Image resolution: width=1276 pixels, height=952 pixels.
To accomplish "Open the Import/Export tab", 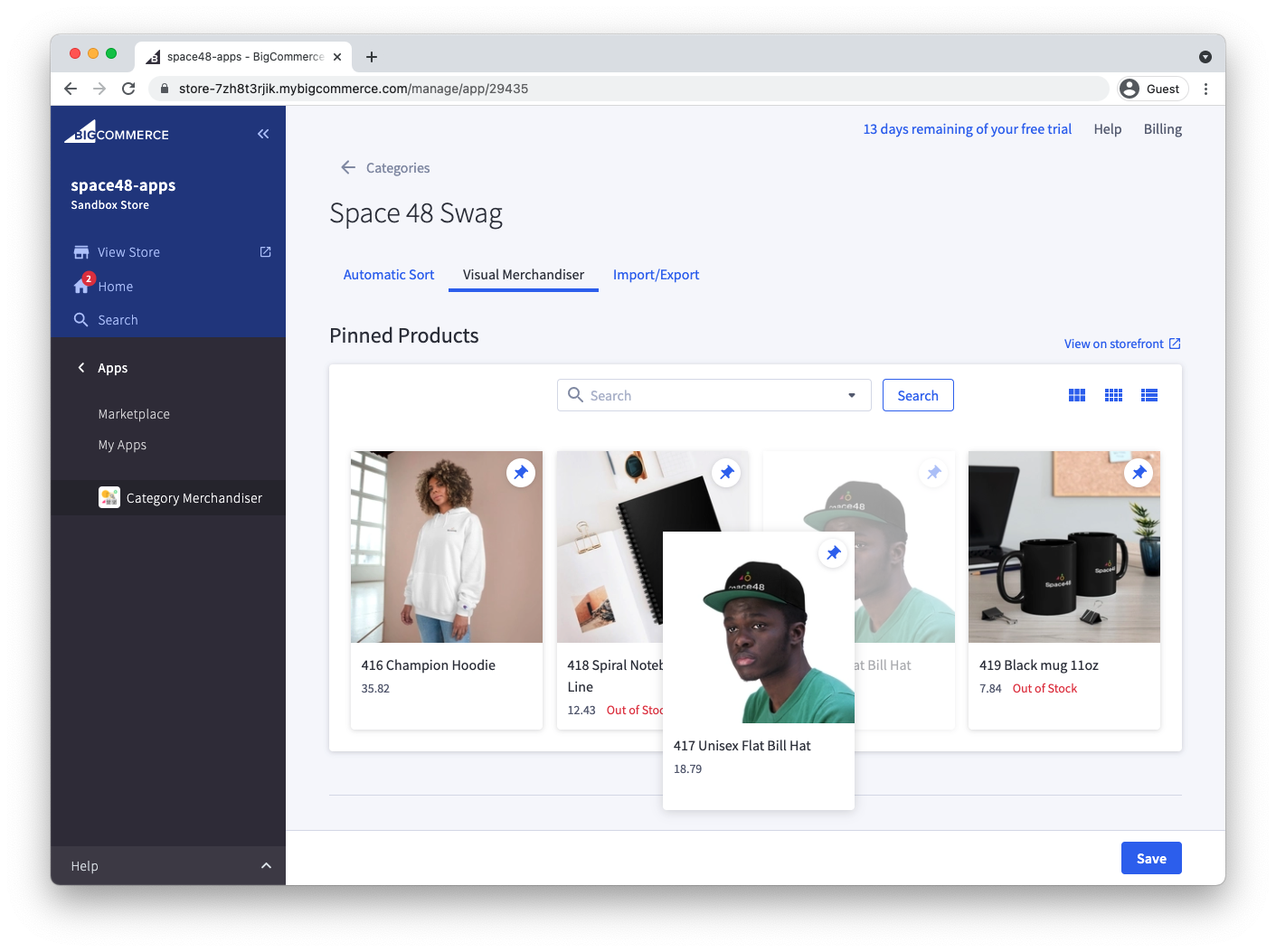I will [x=656, y=275].
